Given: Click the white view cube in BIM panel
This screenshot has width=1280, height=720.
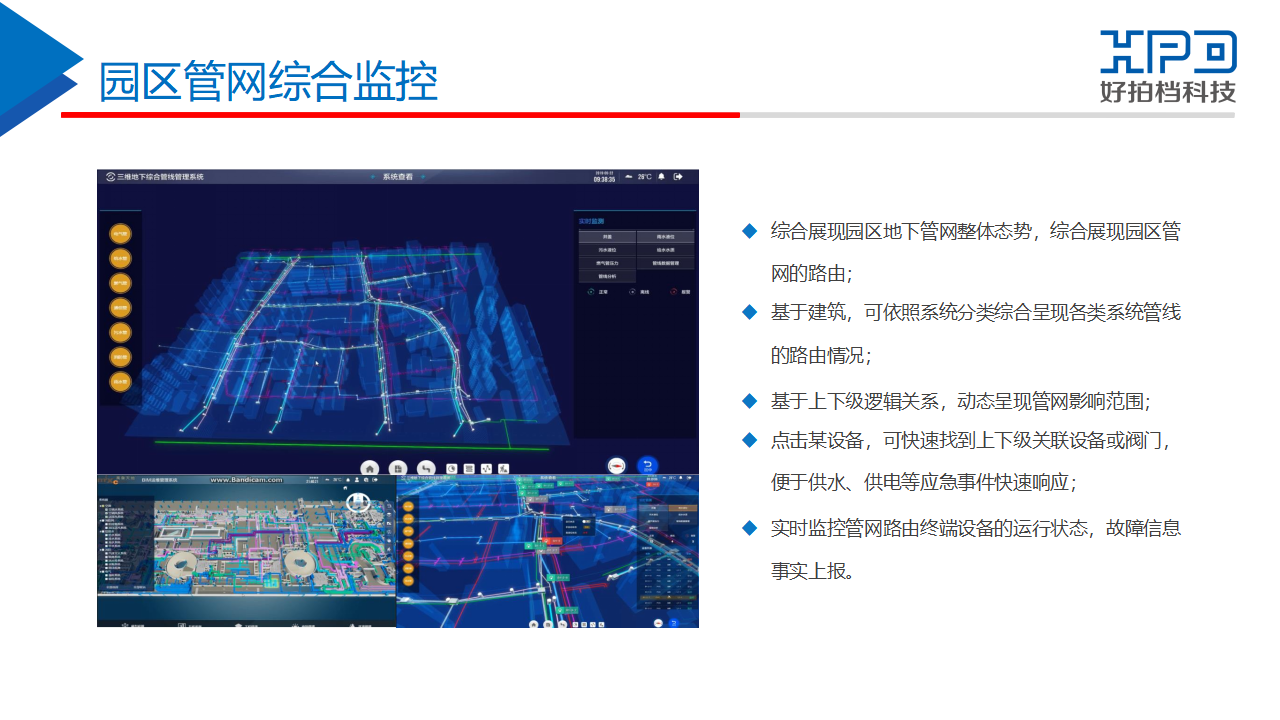Looking at the screenshot, I should (357, 502).
